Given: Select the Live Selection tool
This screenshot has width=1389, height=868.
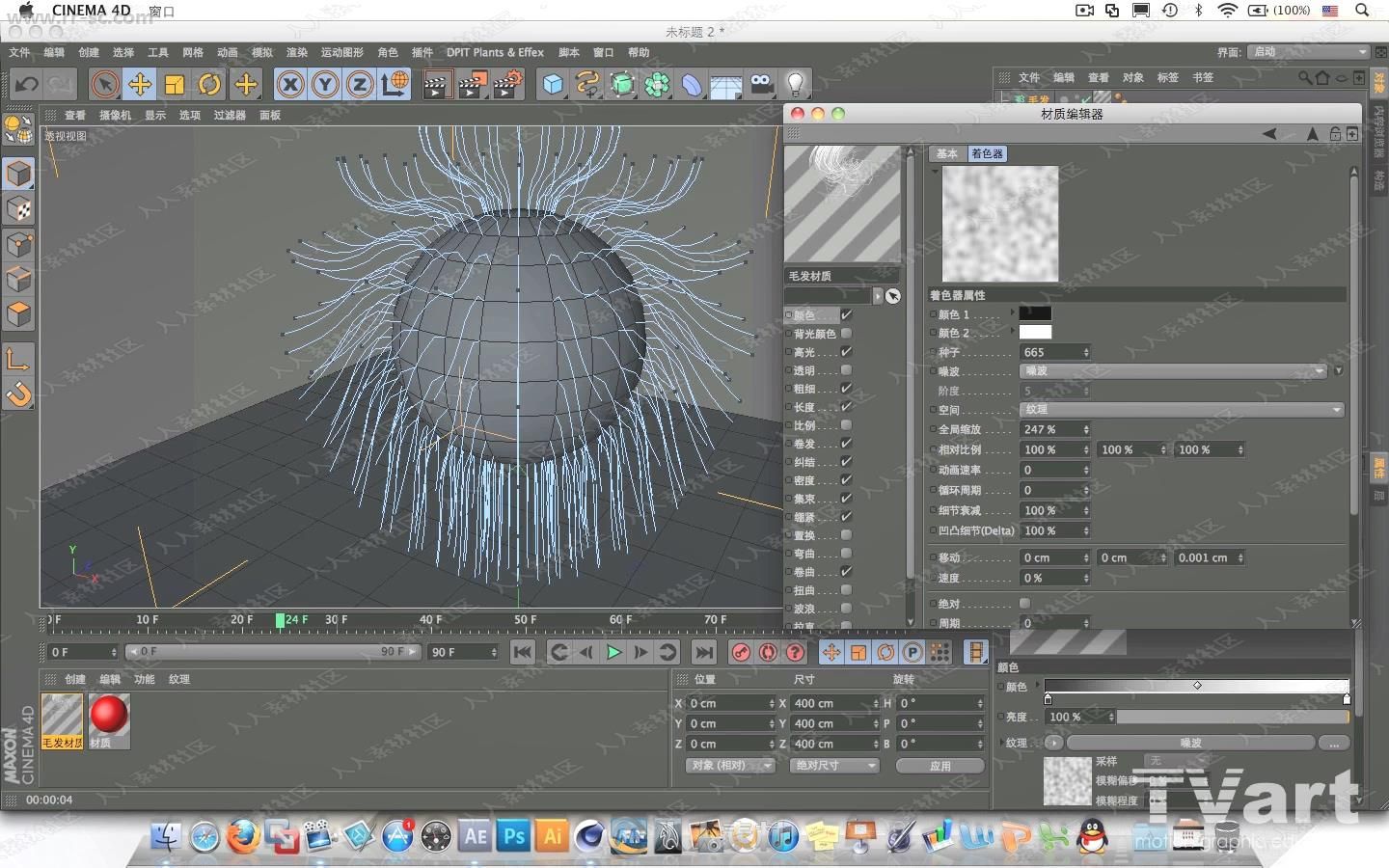Looking at the screenshot, I should [x=104, y=84].
